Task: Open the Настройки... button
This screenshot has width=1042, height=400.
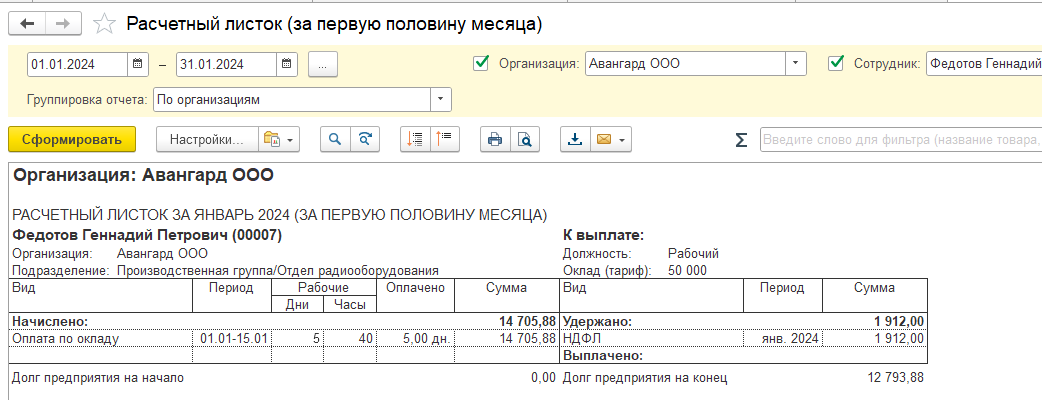Action: (x=207, y=140)
